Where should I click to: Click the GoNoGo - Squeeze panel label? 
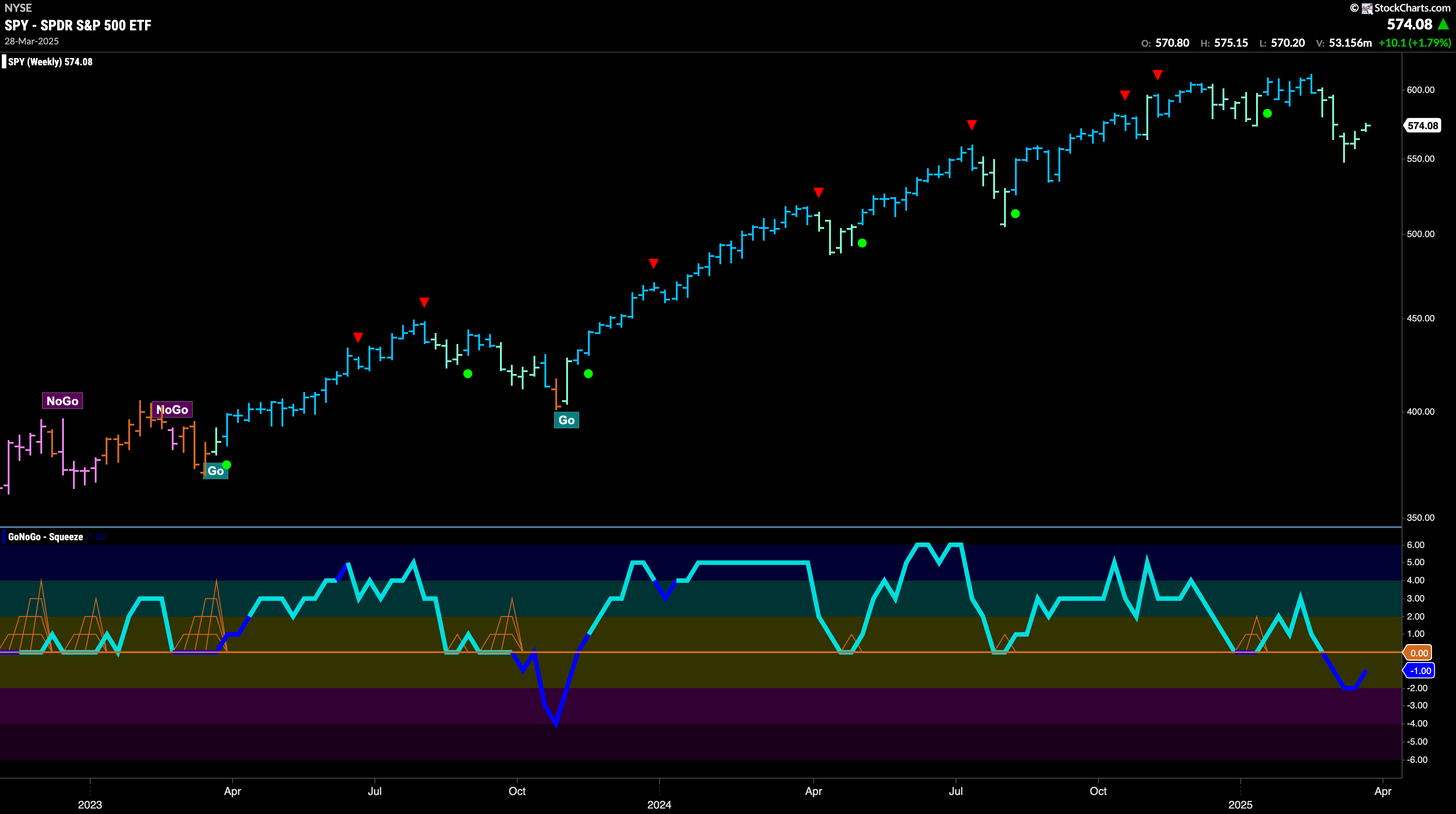[x=45, y=537]
